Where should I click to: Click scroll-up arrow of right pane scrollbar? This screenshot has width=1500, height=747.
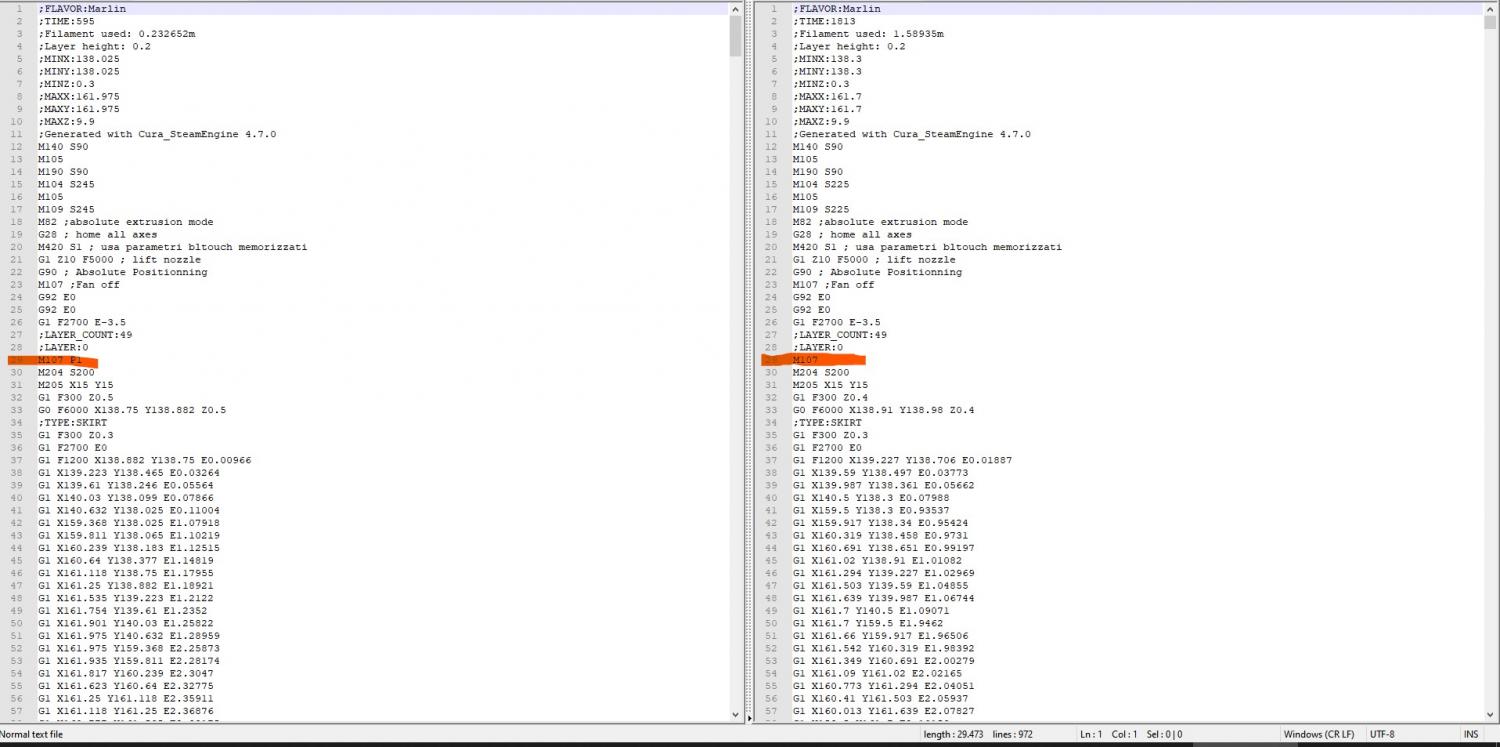point(1490,8)
